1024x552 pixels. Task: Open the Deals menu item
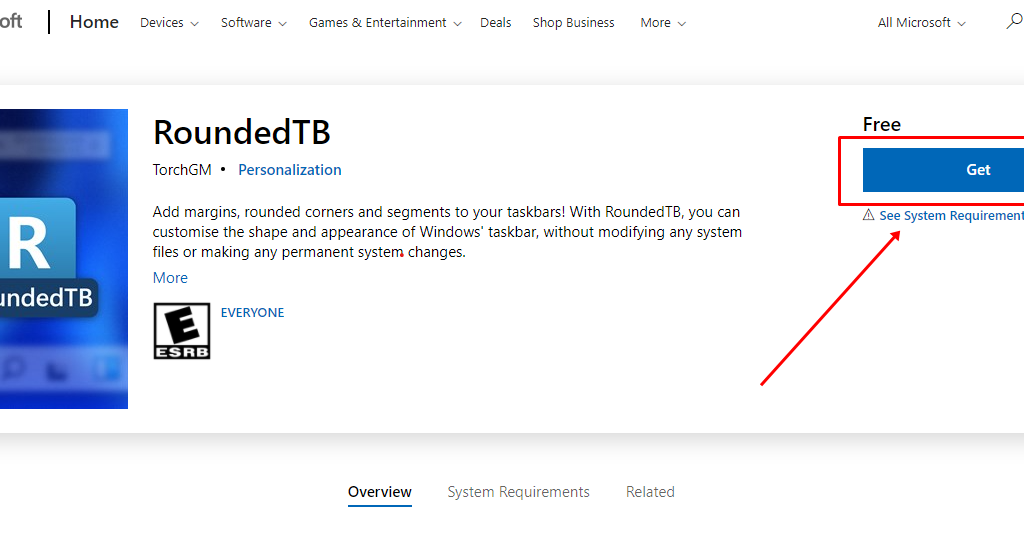[496, 22]
